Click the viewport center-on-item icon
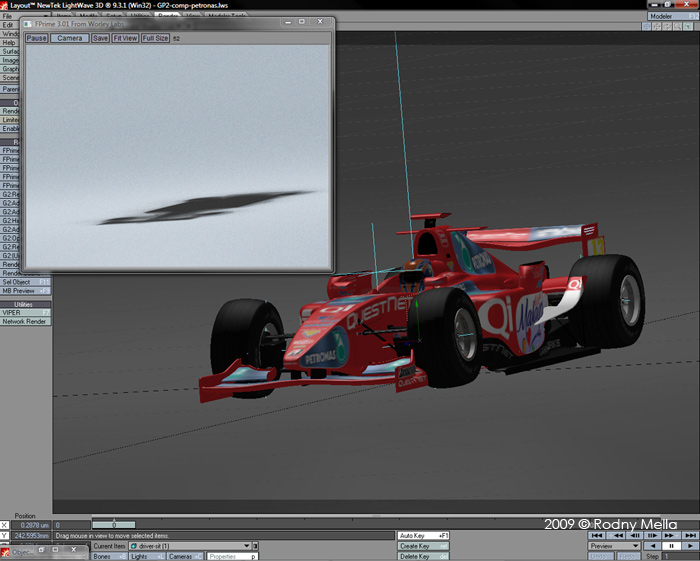This screenshot has width=700, height=561. [x=646, y=27]
